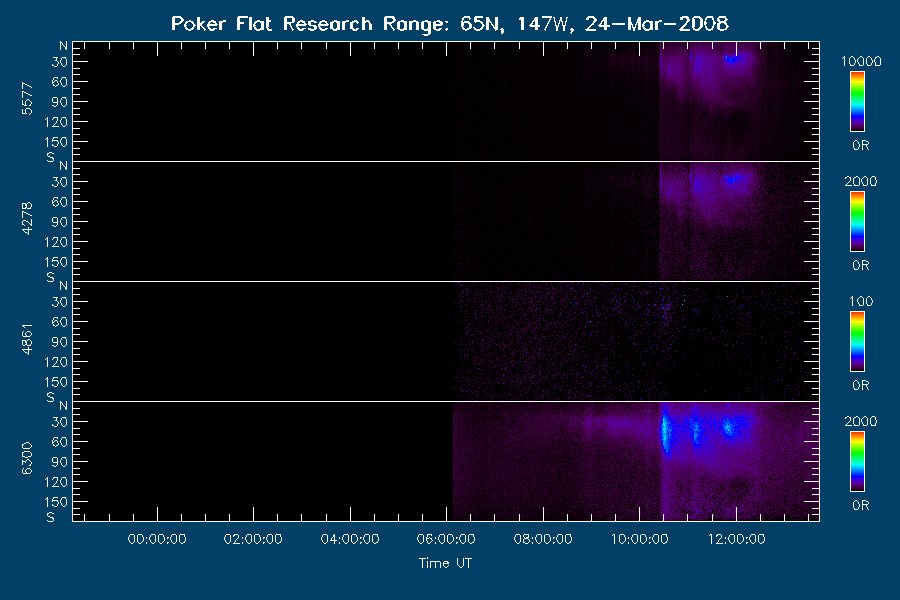This screenshot has height=600, width=900.
Task: Click the S label of the 4278 panel
Action: pyautogui.click(x=51, y=277)
